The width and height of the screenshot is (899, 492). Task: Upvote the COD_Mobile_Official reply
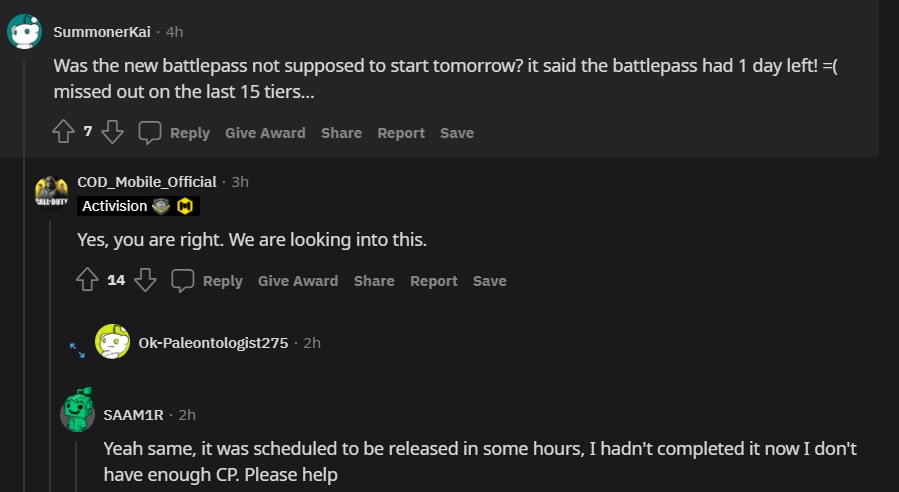point(87,280)
